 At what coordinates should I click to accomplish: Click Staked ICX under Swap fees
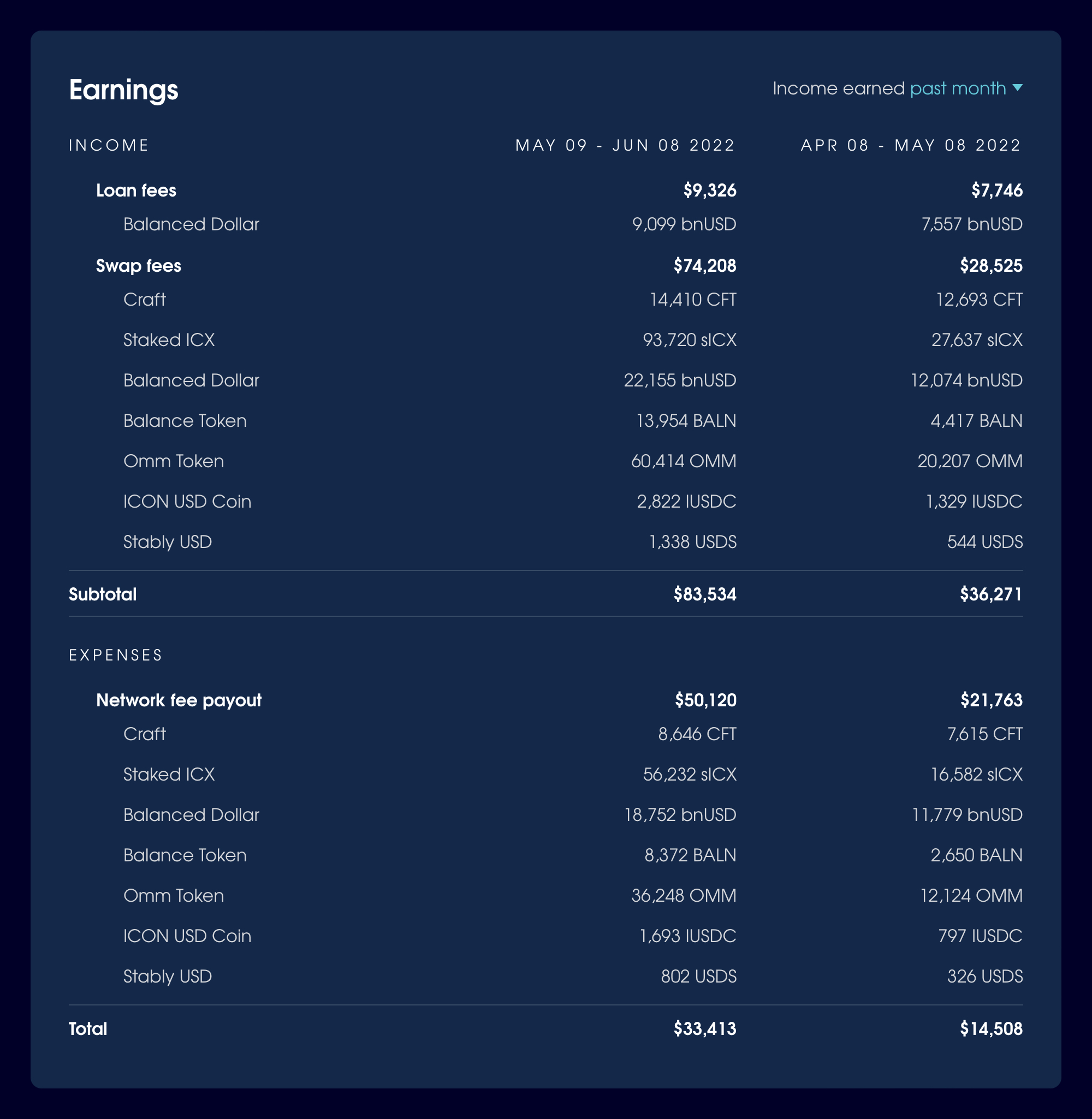tap(169, 340)
